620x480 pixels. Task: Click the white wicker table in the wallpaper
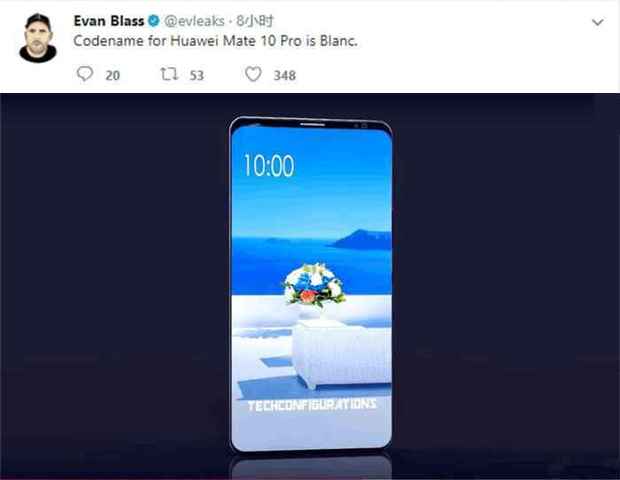tap(342, 353)
